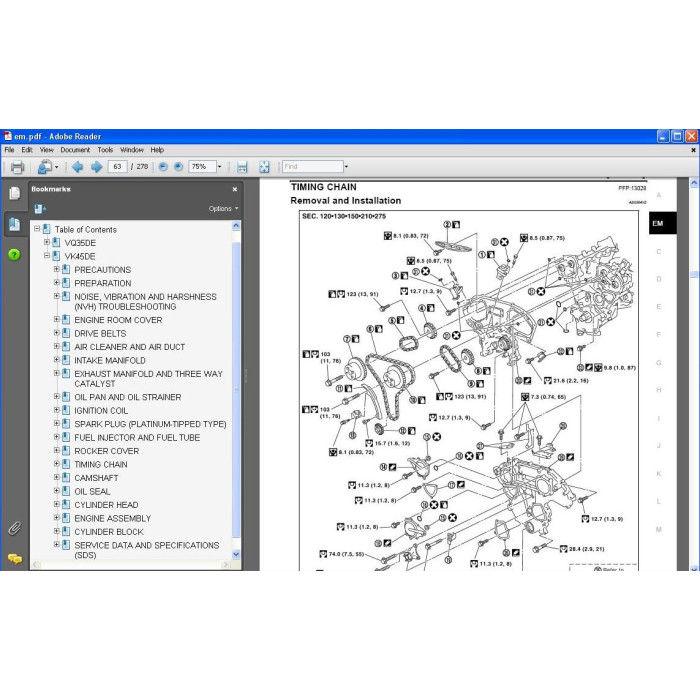The image size is (700, 700).
Task: Go to previous page with left arrow
Action: pyautogui.click(x=77, y=167)
